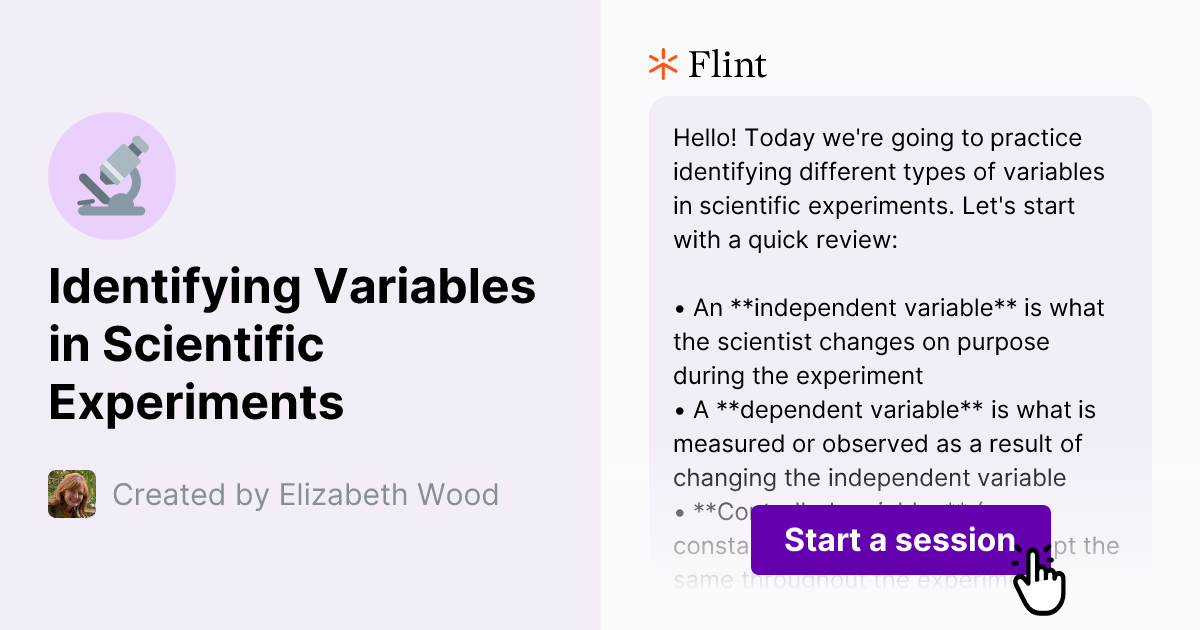The width and height of the screenshot is (1200, 630).
Task: Click the circular lavender icon background
Action: point(112,175)
